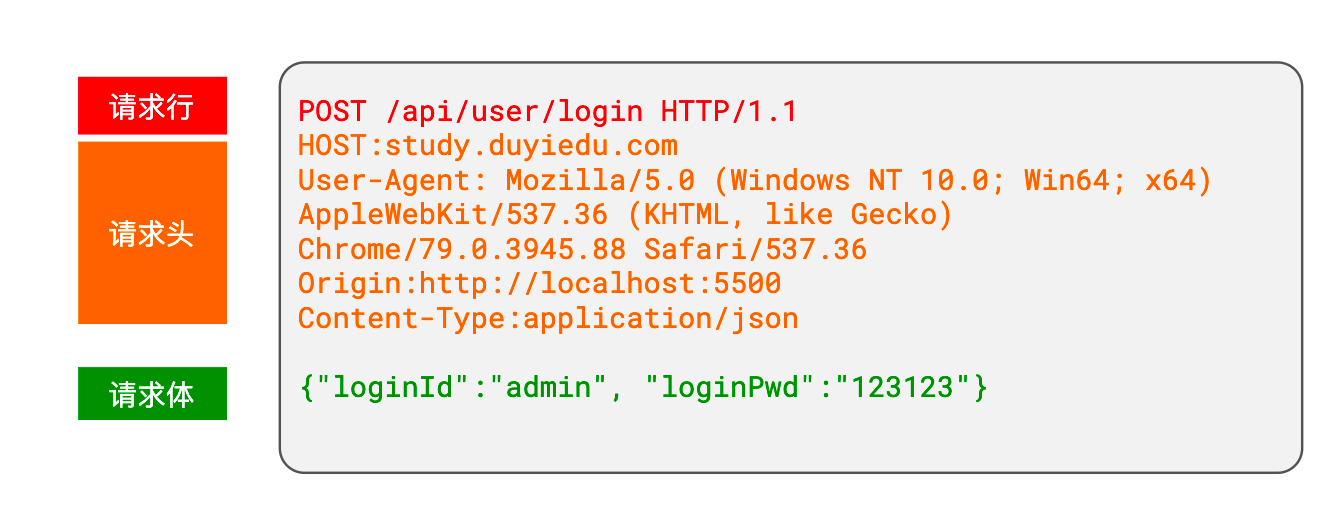Click the /api/user/login path text
This screenshot has height=532, width=1342.
[x=514, y=111]
